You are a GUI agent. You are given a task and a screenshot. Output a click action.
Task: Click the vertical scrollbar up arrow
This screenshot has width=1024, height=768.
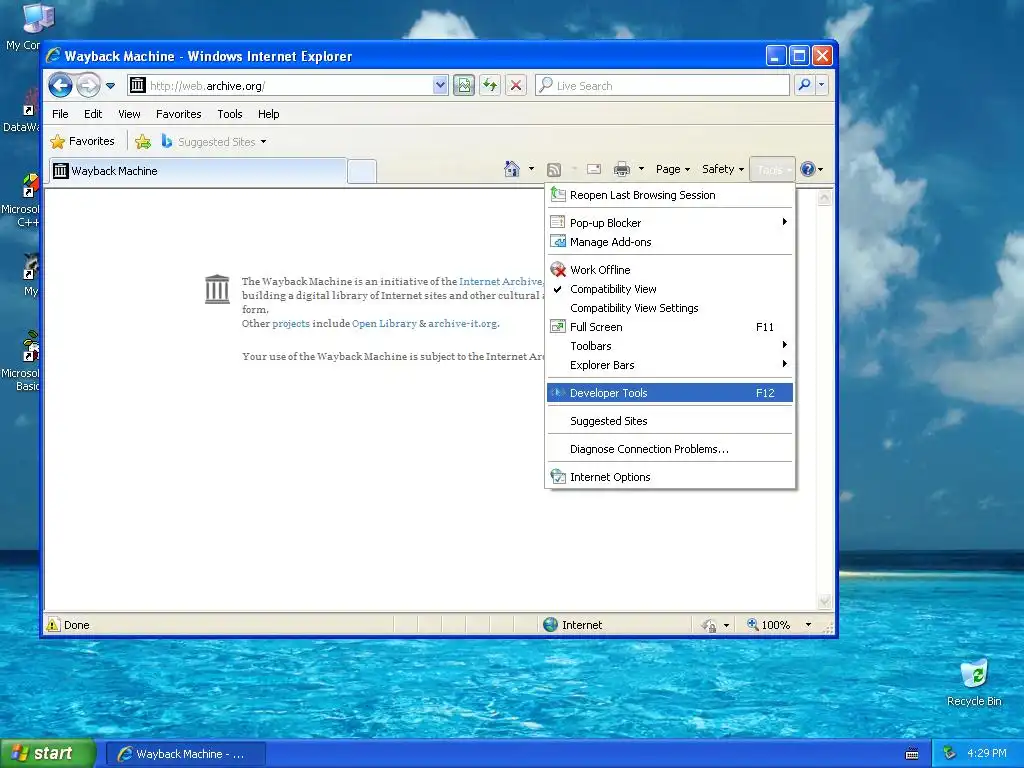(x=825, y=197)
